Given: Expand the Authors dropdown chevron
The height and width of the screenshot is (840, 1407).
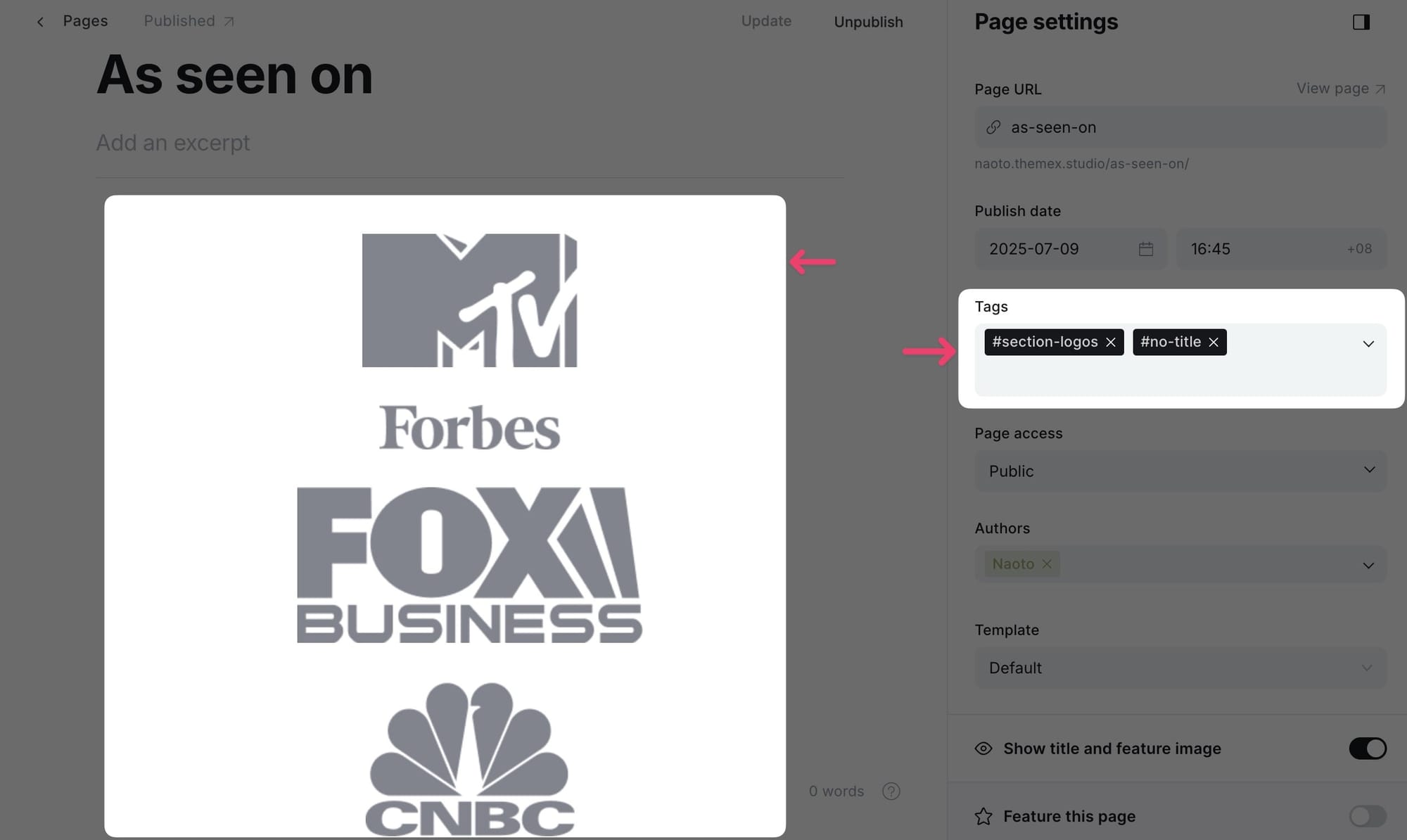Looking at the screenshot, I should click(1368, 566).
